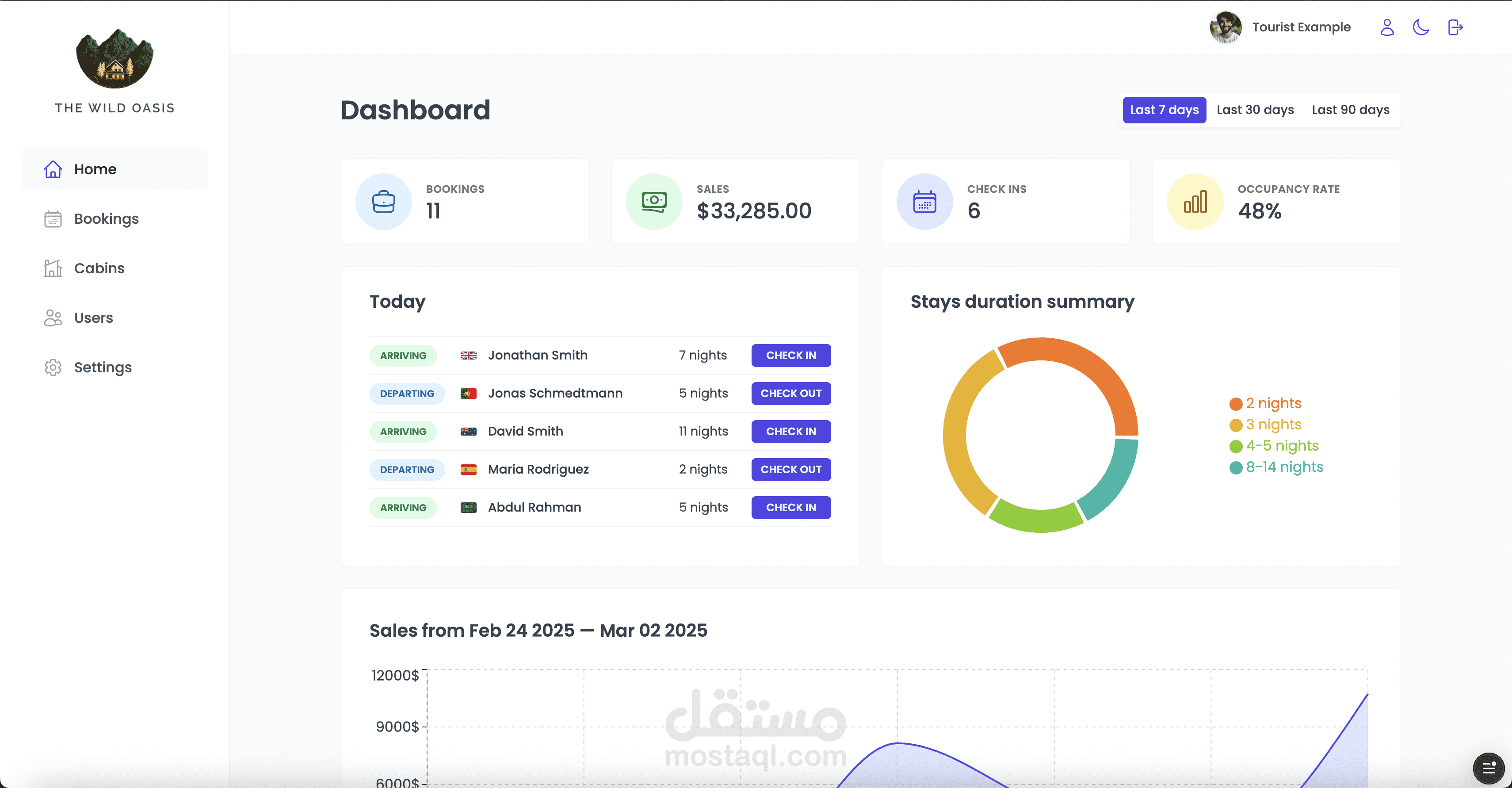Click Jonathan Smith's UK flag

[x=468, y=355]
